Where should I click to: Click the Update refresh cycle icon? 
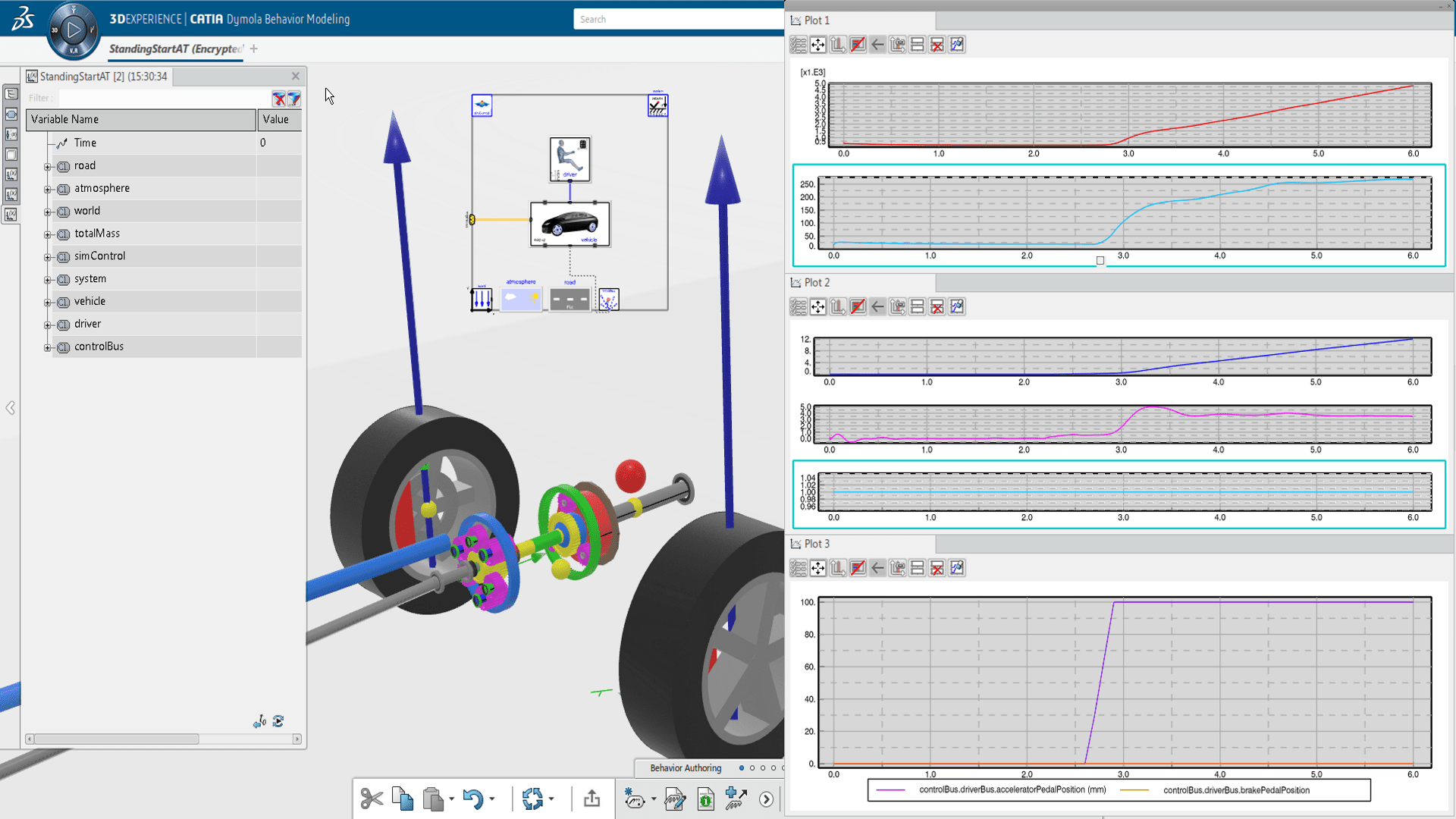[532, 799]
